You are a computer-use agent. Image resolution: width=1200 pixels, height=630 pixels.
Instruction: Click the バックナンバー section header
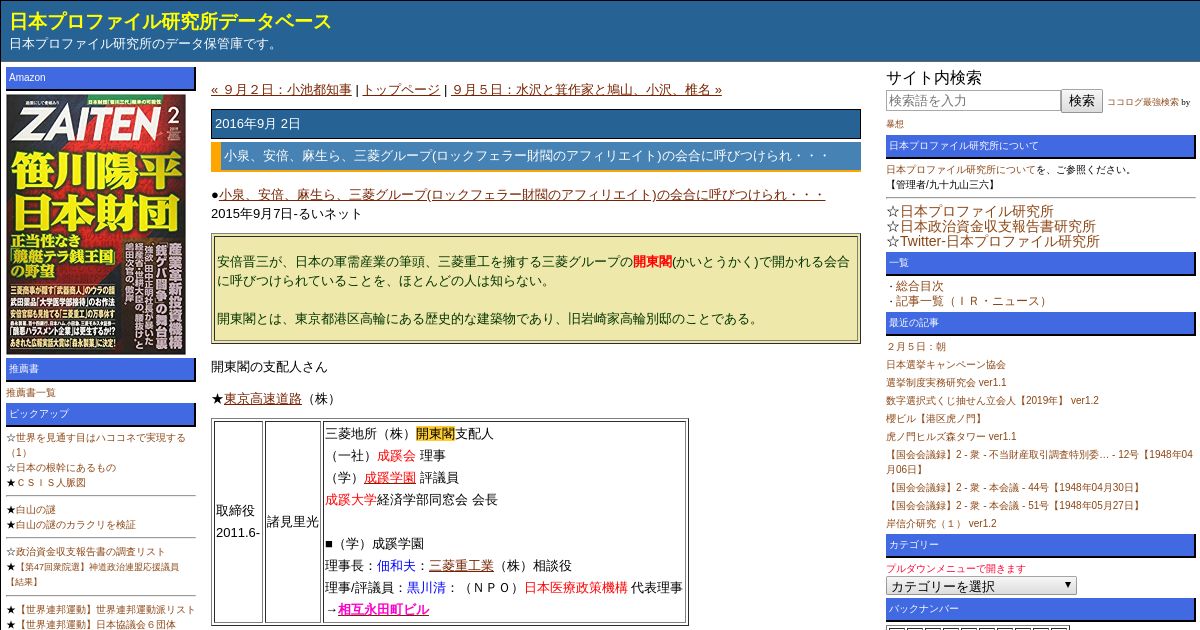click(1040, 609)
